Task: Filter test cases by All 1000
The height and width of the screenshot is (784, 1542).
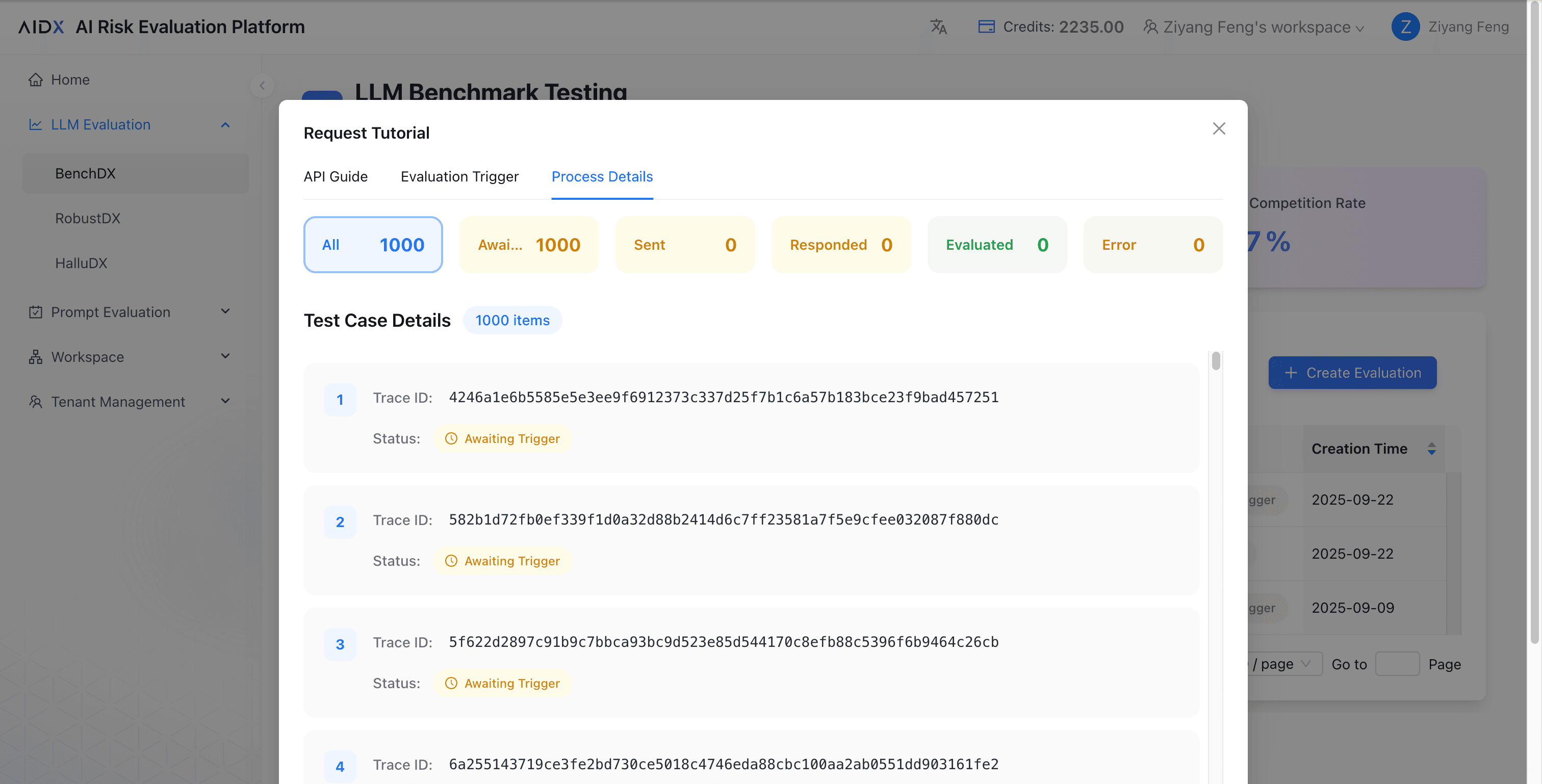Action: tap(373, 245)
